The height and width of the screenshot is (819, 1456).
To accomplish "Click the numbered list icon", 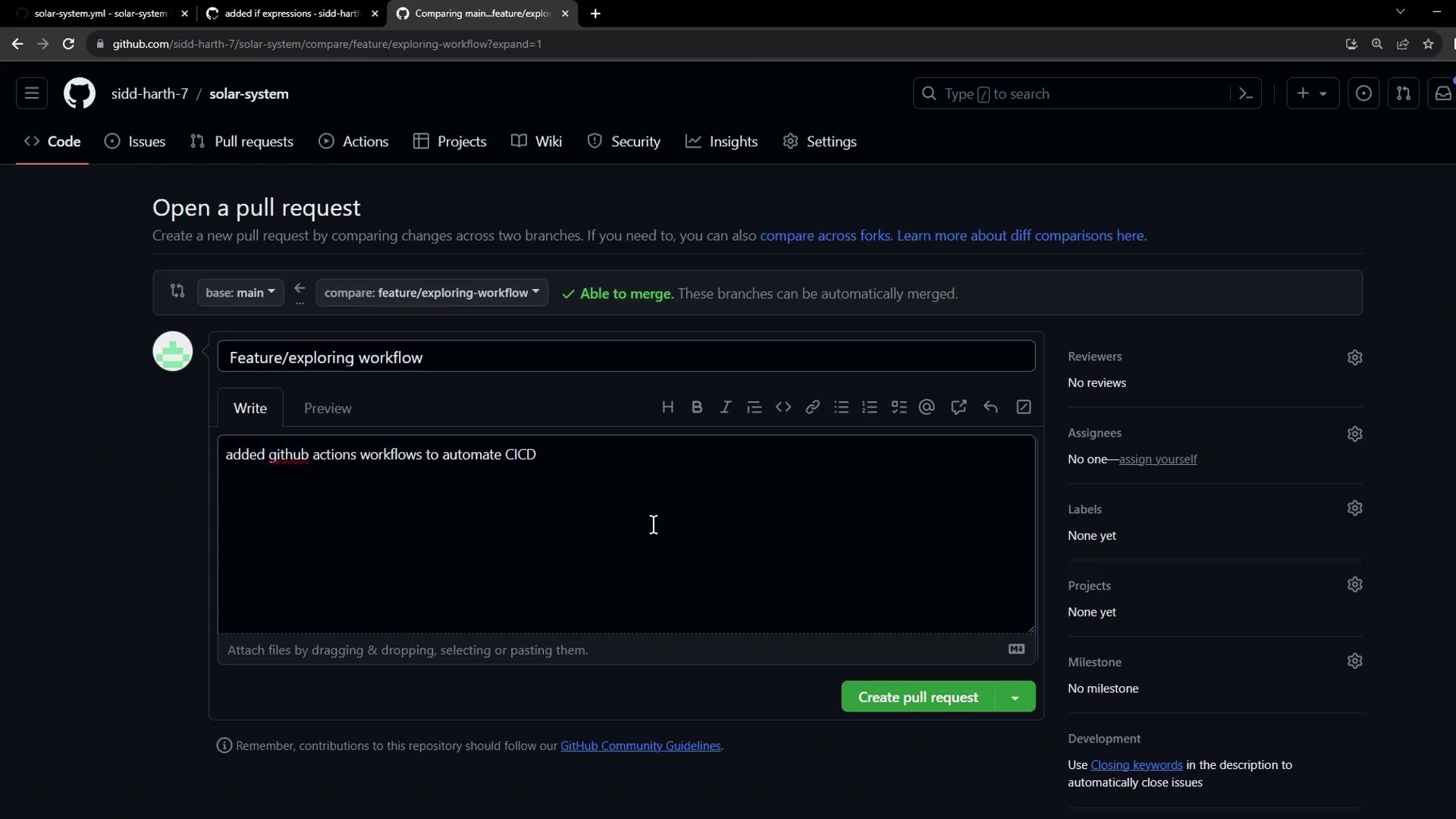I will [870, 407].
